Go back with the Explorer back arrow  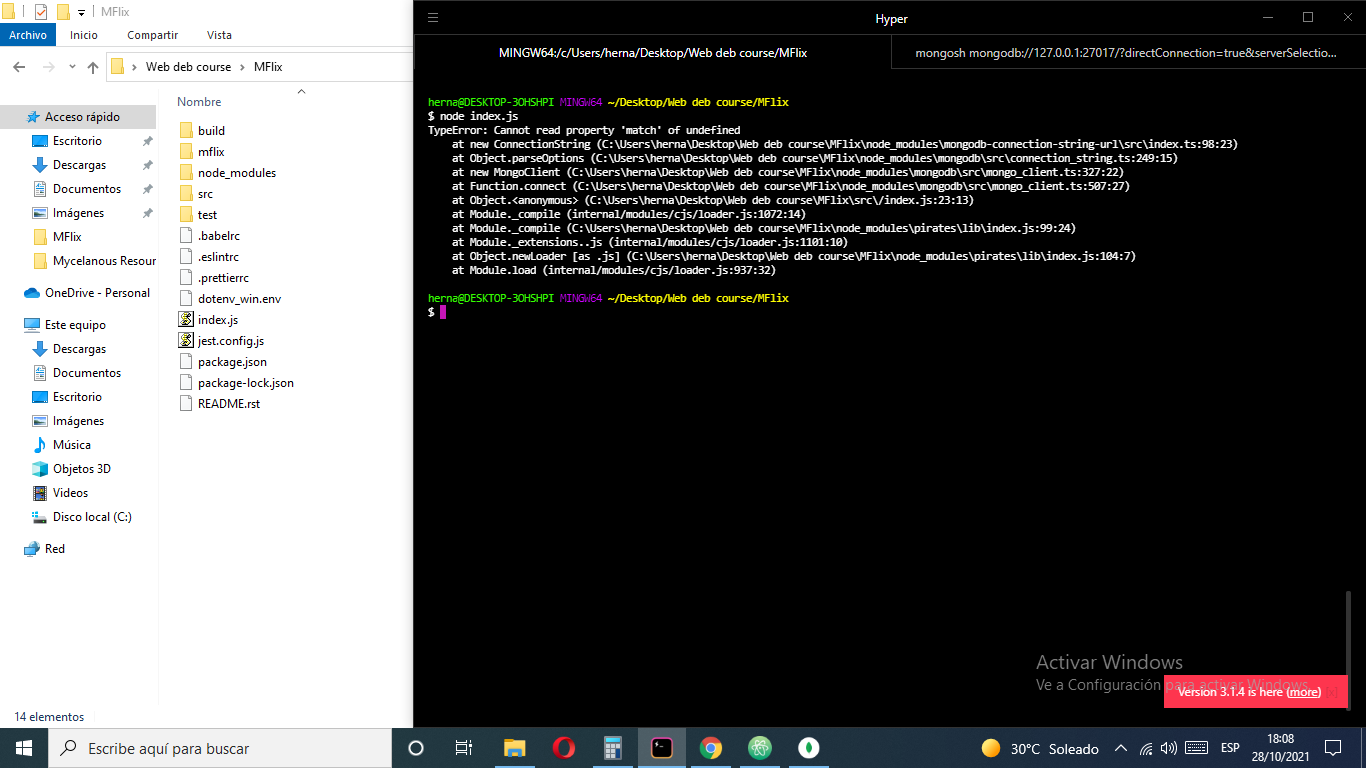(19, 67)
